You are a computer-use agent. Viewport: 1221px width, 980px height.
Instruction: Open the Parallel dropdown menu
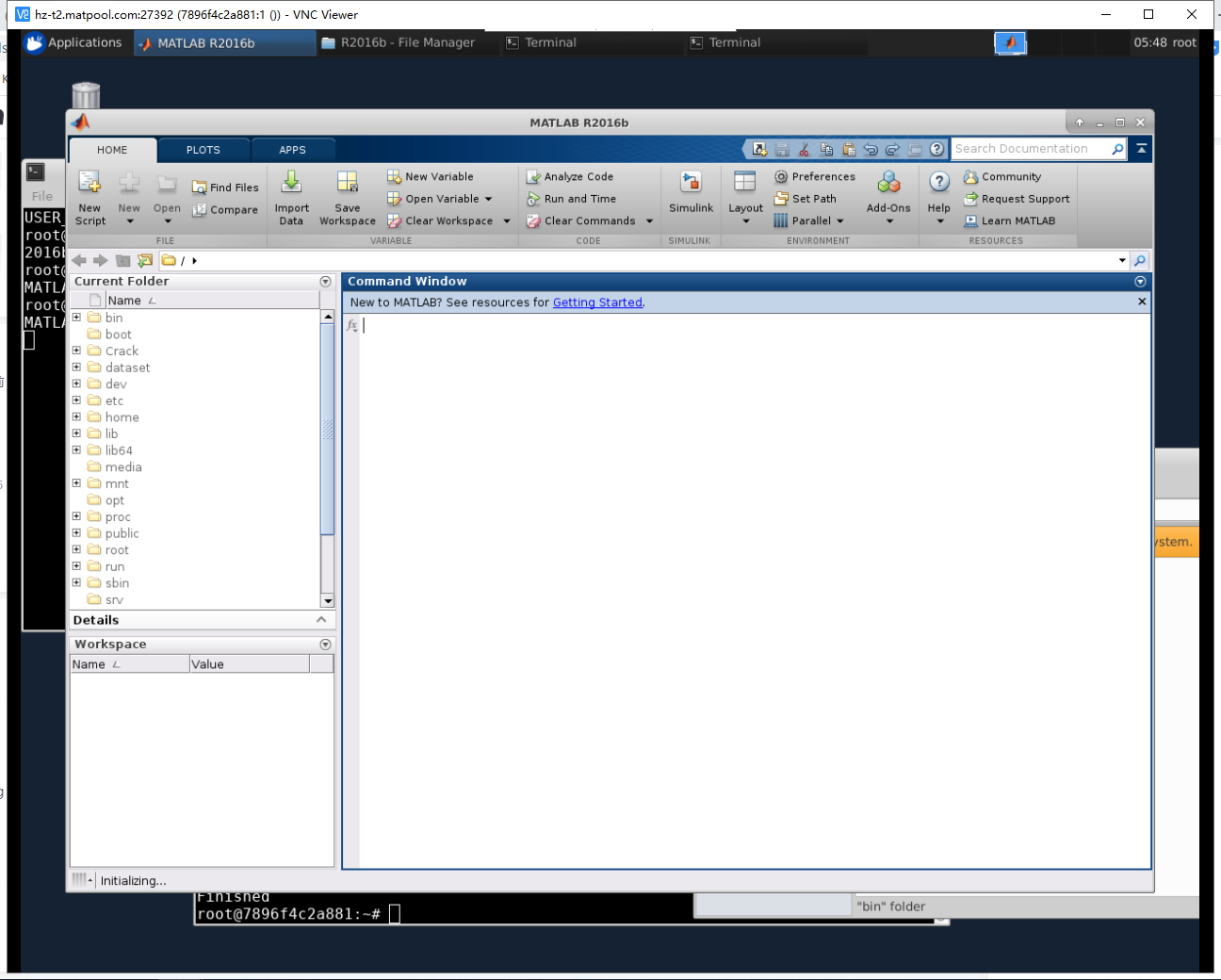tap(809, 221)
